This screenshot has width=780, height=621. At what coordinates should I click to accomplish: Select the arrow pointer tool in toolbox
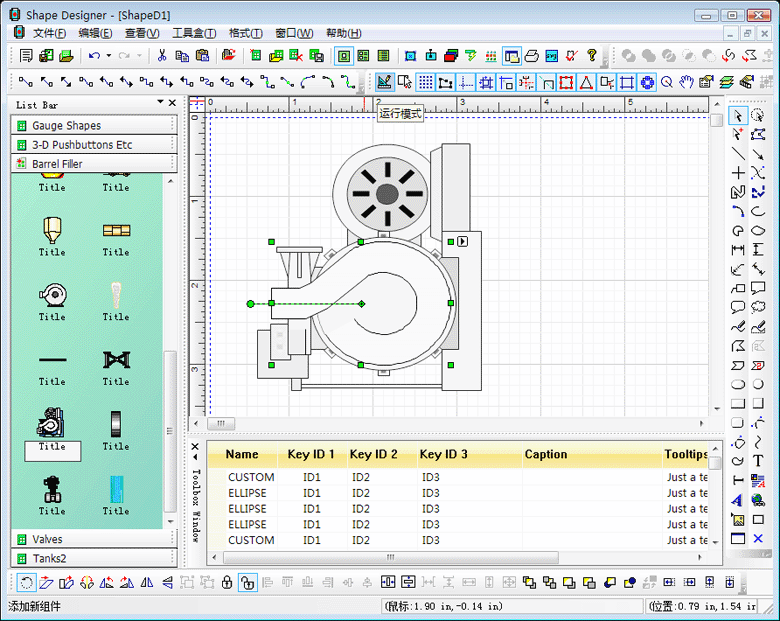pyautogui.click(x=738, y=115)
